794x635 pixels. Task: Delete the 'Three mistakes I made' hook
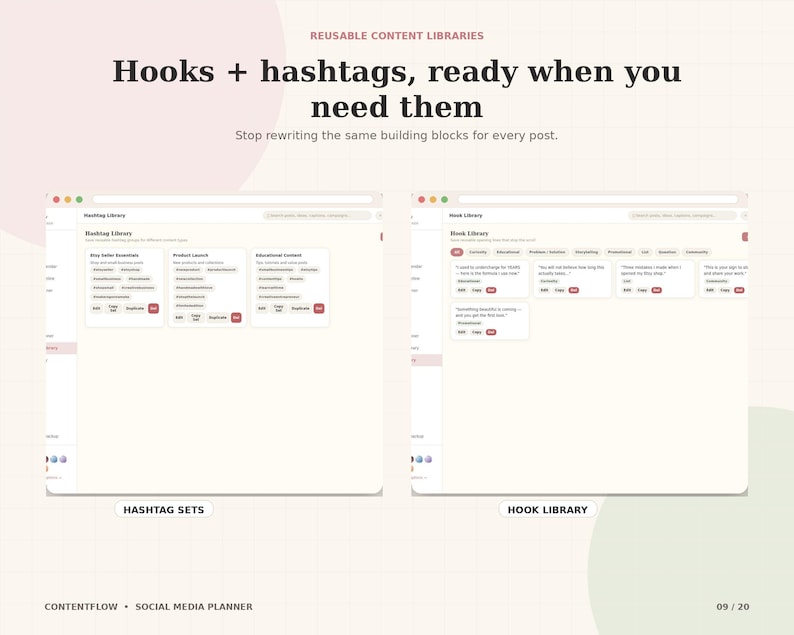point(657,290)
